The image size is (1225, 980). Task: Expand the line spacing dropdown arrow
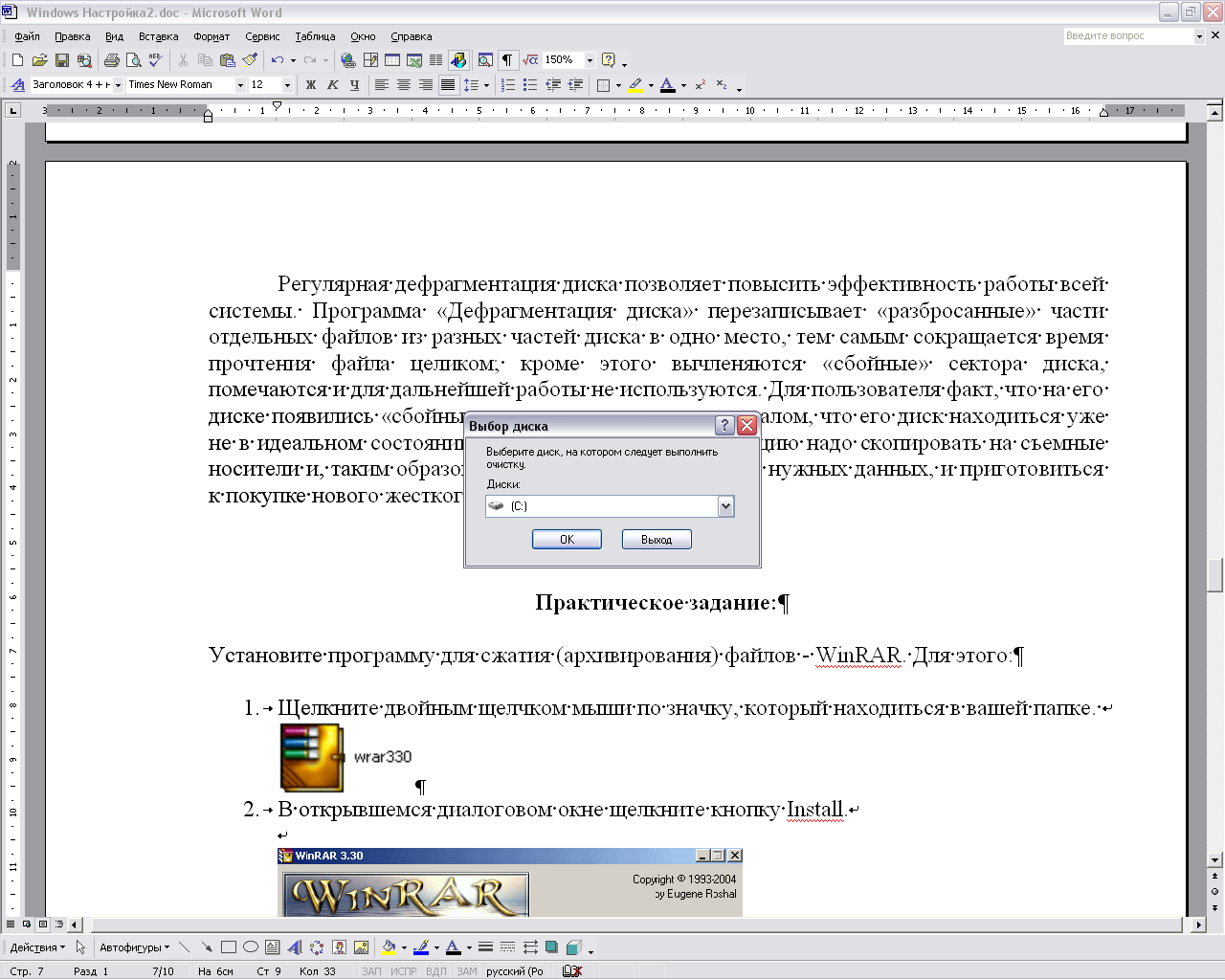486,85
